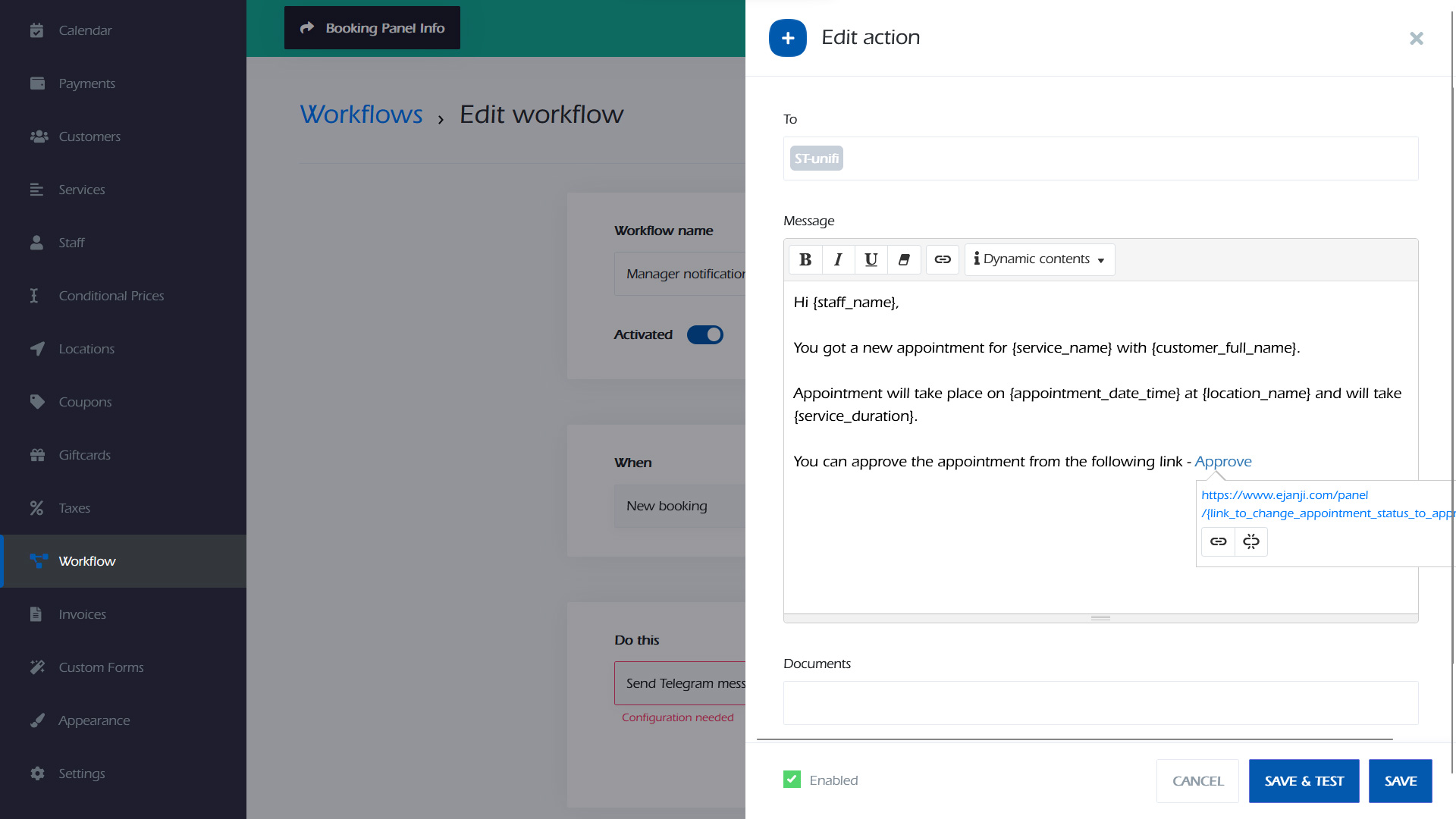Screen dimensions: 1456x819
Task: Click the eraser clear-formatting icon
Action: tap(904, 259)
